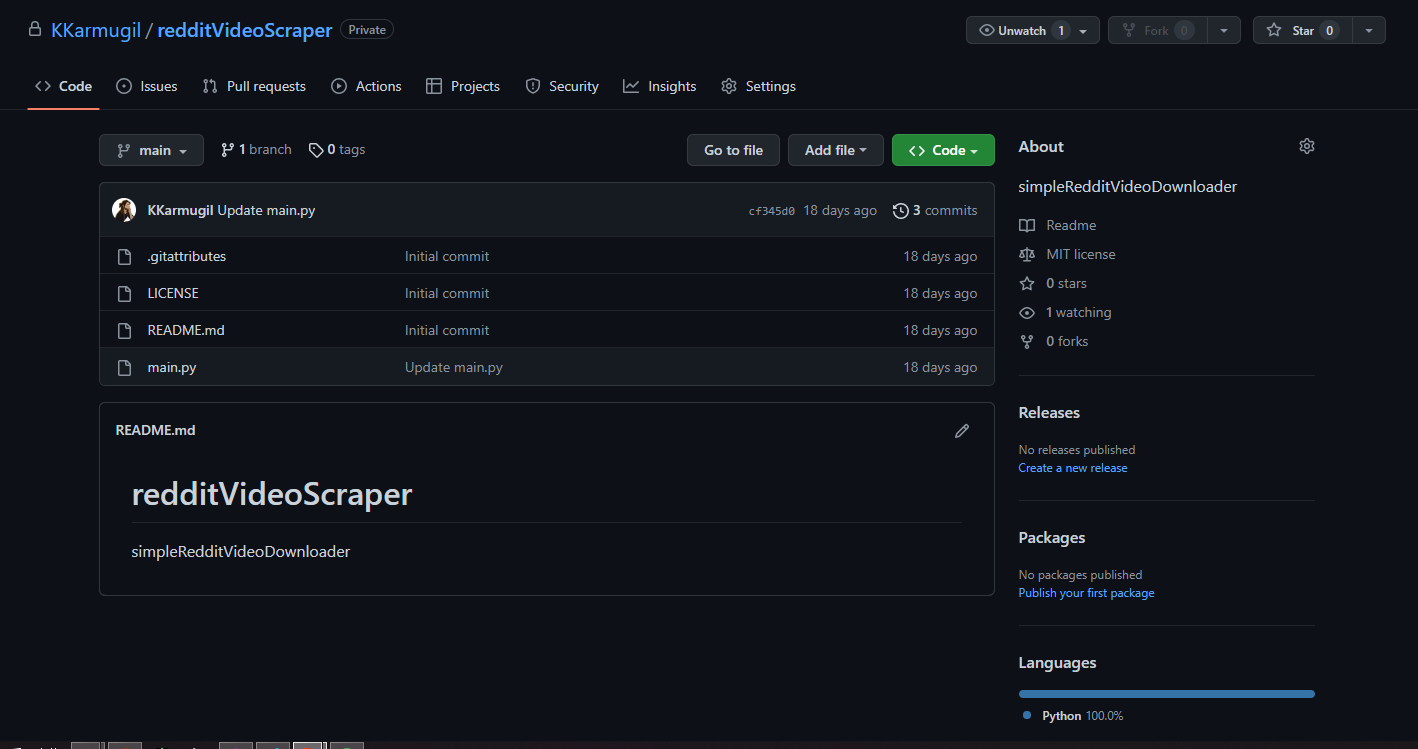
Task: Open the KKarmugil avatar in commit row
Action: 124,210
